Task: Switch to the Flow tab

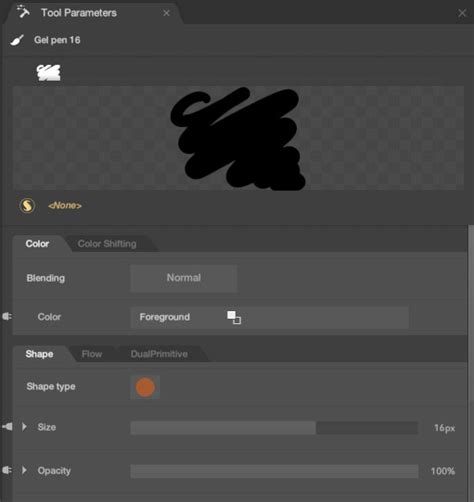Action: 92,354
